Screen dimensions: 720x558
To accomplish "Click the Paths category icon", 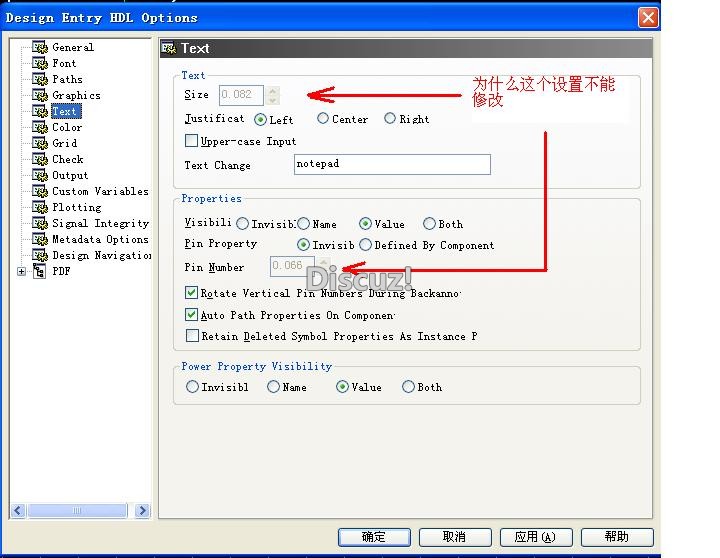I will 40,79.
